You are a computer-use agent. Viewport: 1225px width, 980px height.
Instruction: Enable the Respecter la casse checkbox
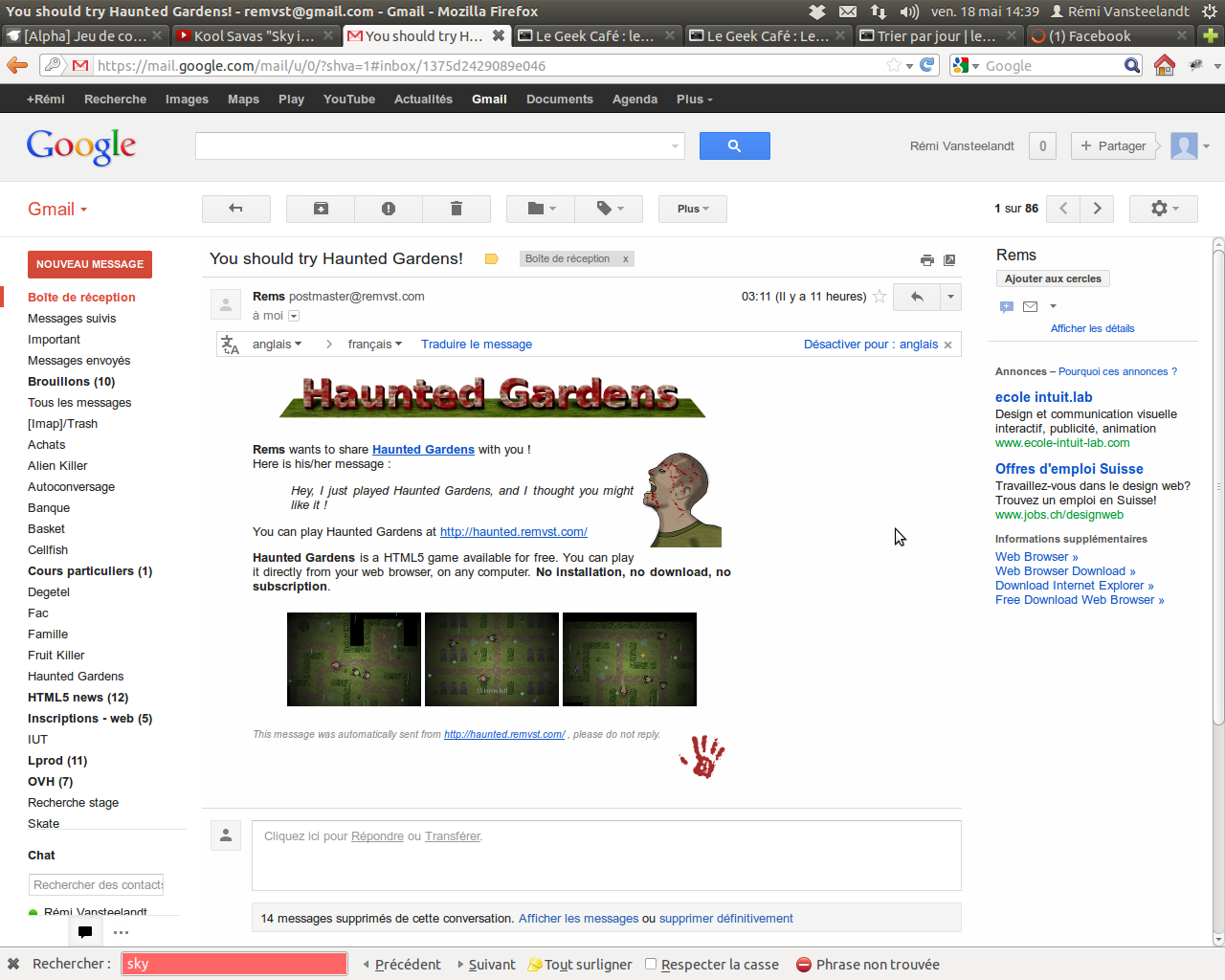tap(651, 964)
